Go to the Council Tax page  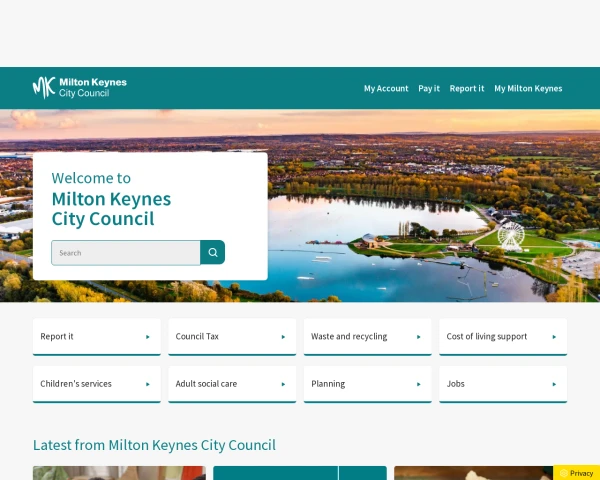tap(232, 336)
